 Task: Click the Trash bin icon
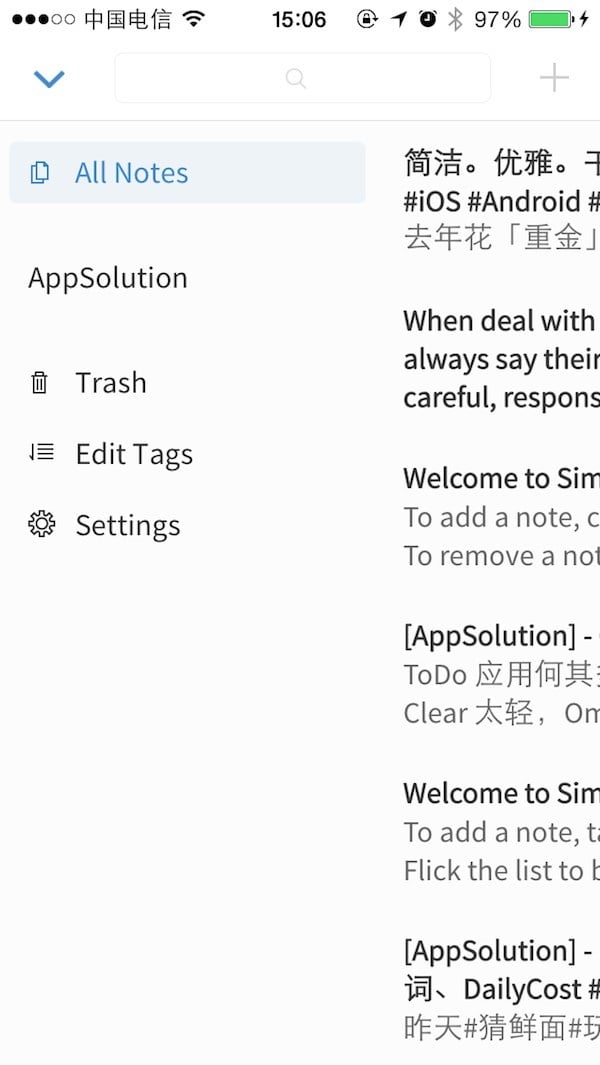(x=39, y=383)
